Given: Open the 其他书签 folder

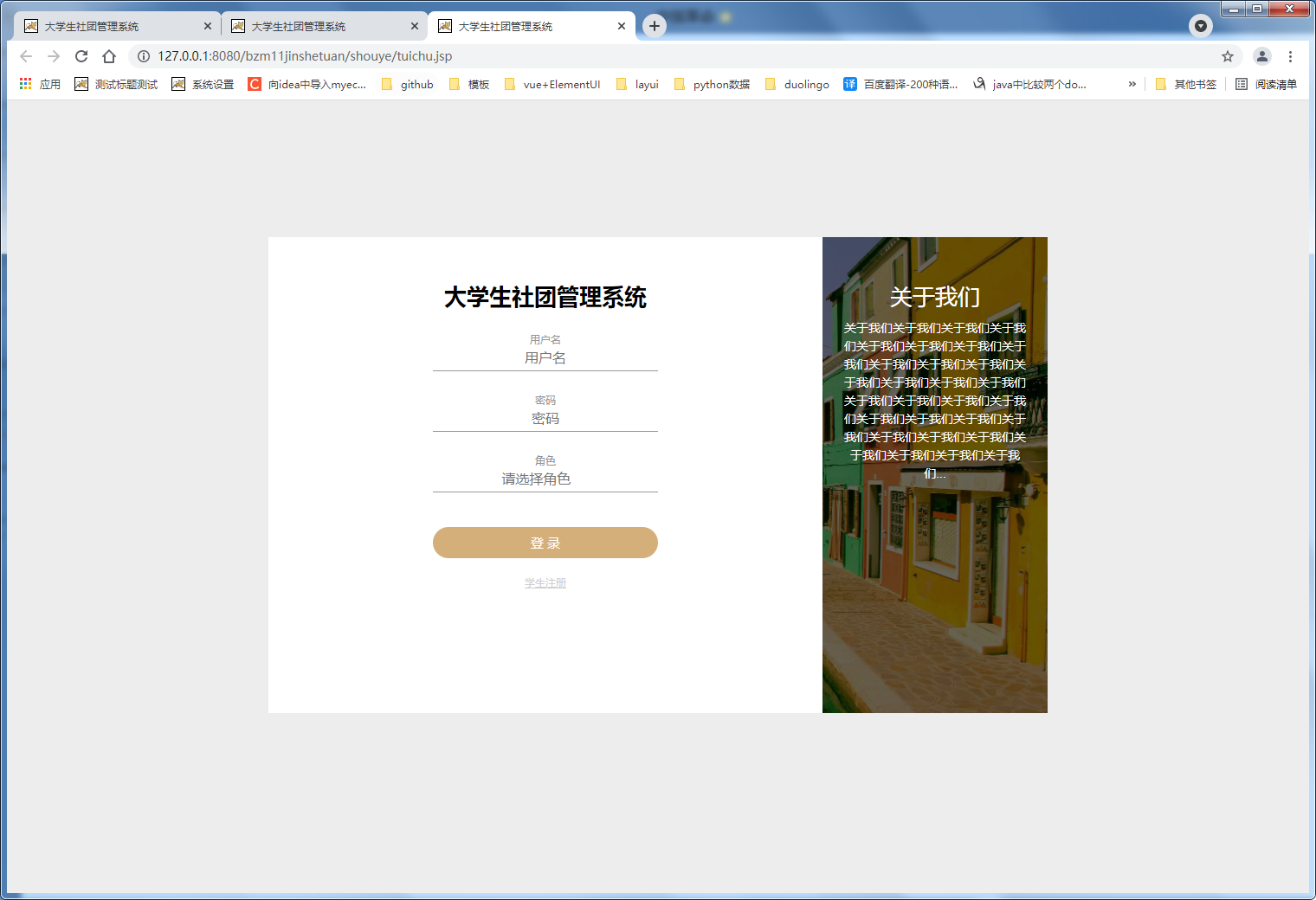Looking at the screenshot, I should pos(1186,84).
